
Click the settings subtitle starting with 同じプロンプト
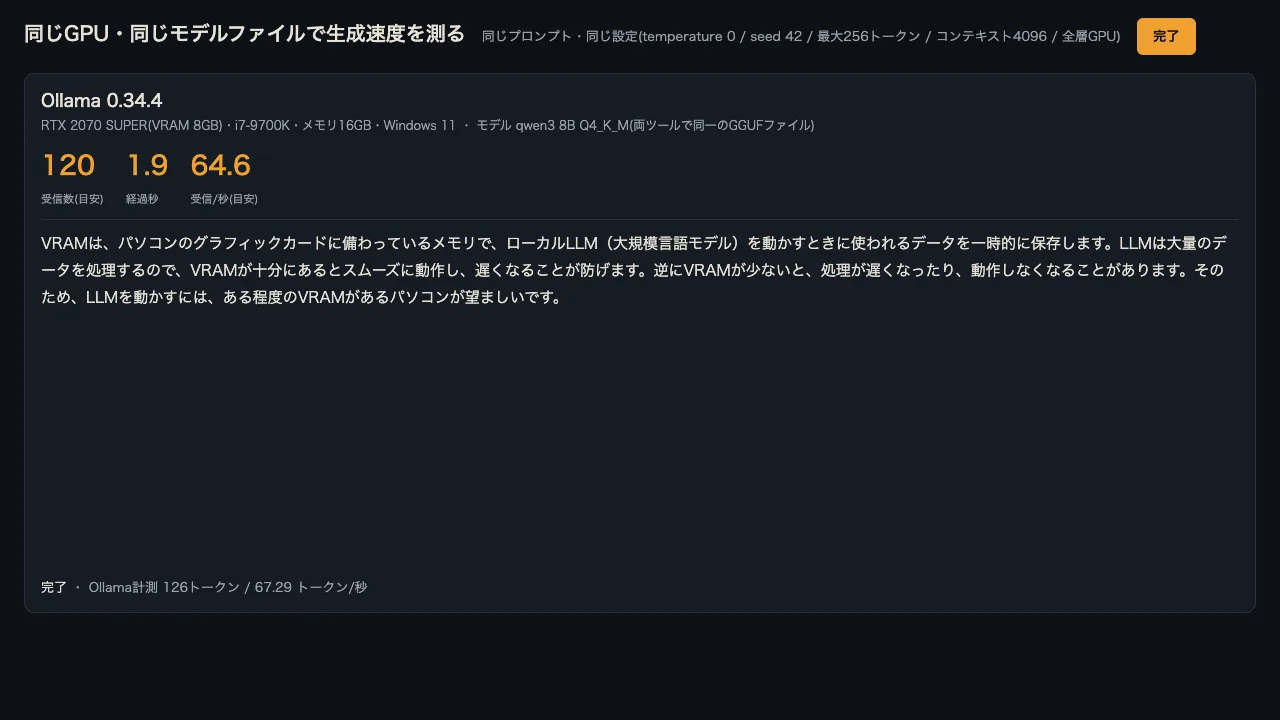click(x=801, y=36)
